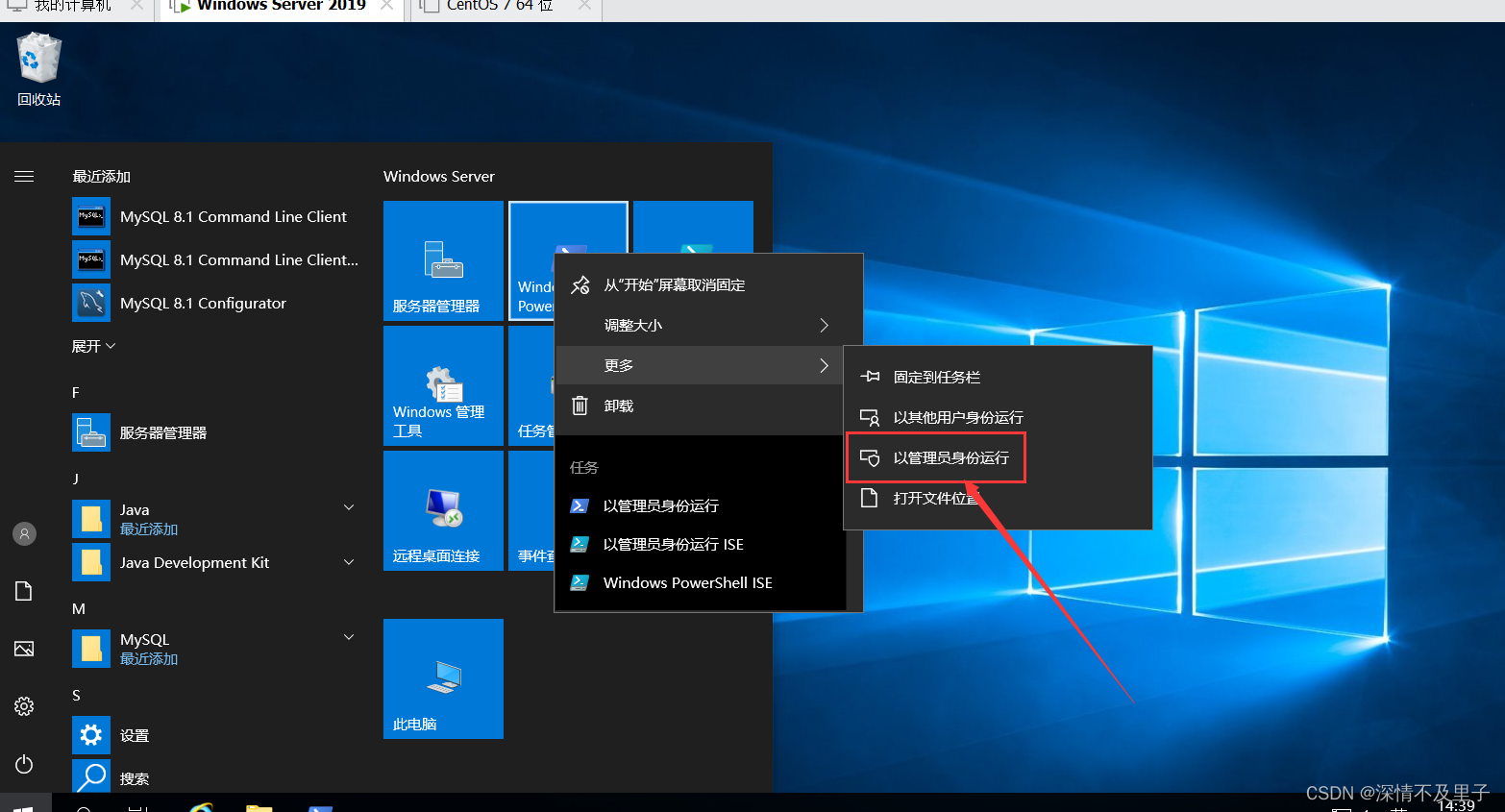Open the hamburger menu atop the Start menu
Image resolution: width=1505 pixels, height=812 pixels.
coord(24,177)
